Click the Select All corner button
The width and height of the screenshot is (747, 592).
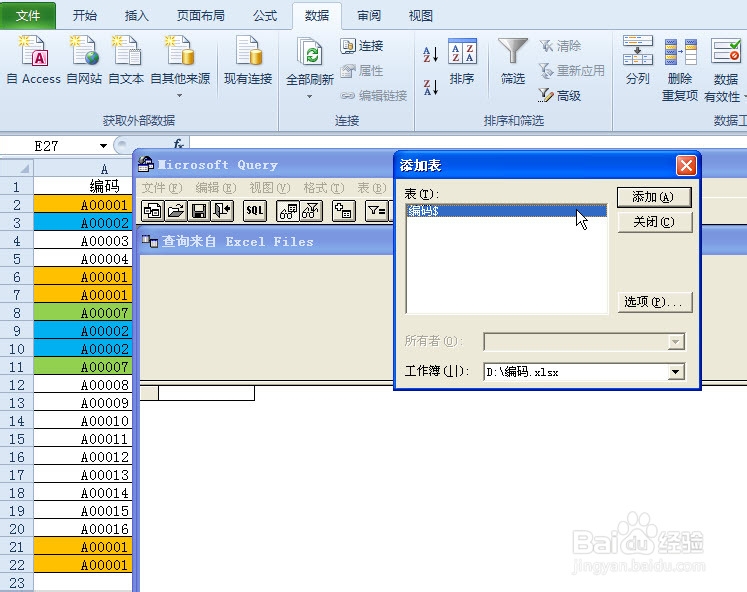click(x=17, y=169)
